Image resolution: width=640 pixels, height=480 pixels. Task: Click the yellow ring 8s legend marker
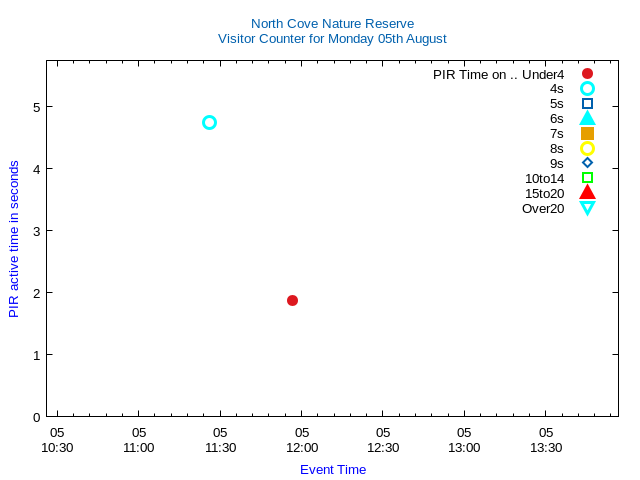click(587, 148)
